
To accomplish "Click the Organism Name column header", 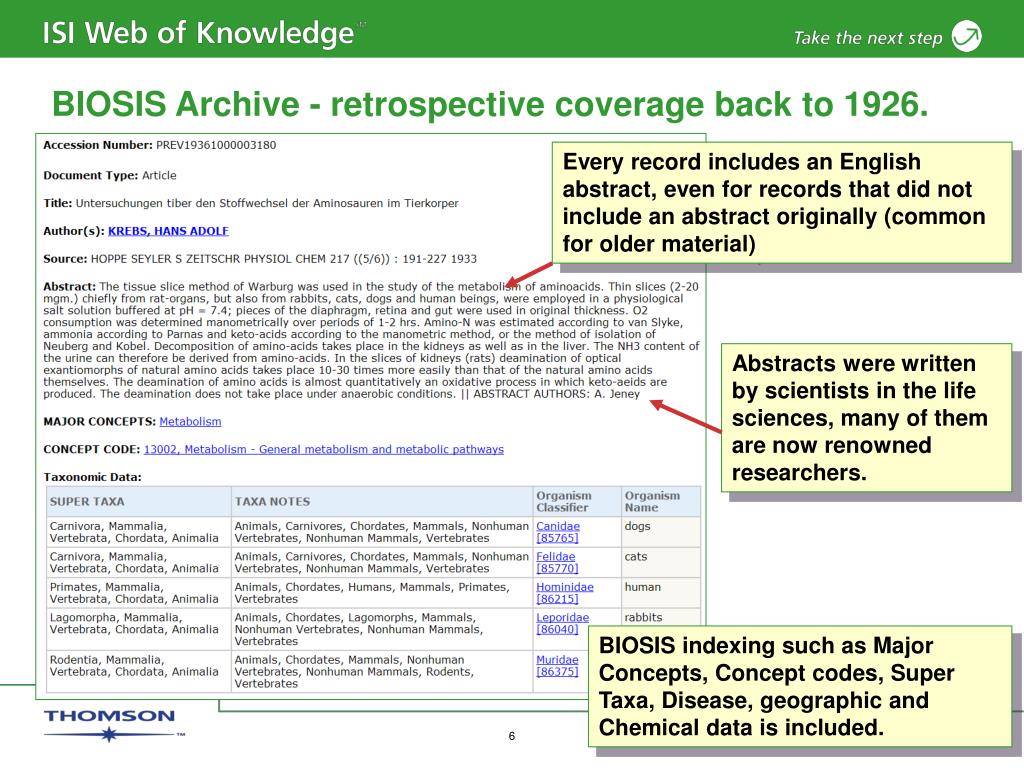I will [660, 502].
